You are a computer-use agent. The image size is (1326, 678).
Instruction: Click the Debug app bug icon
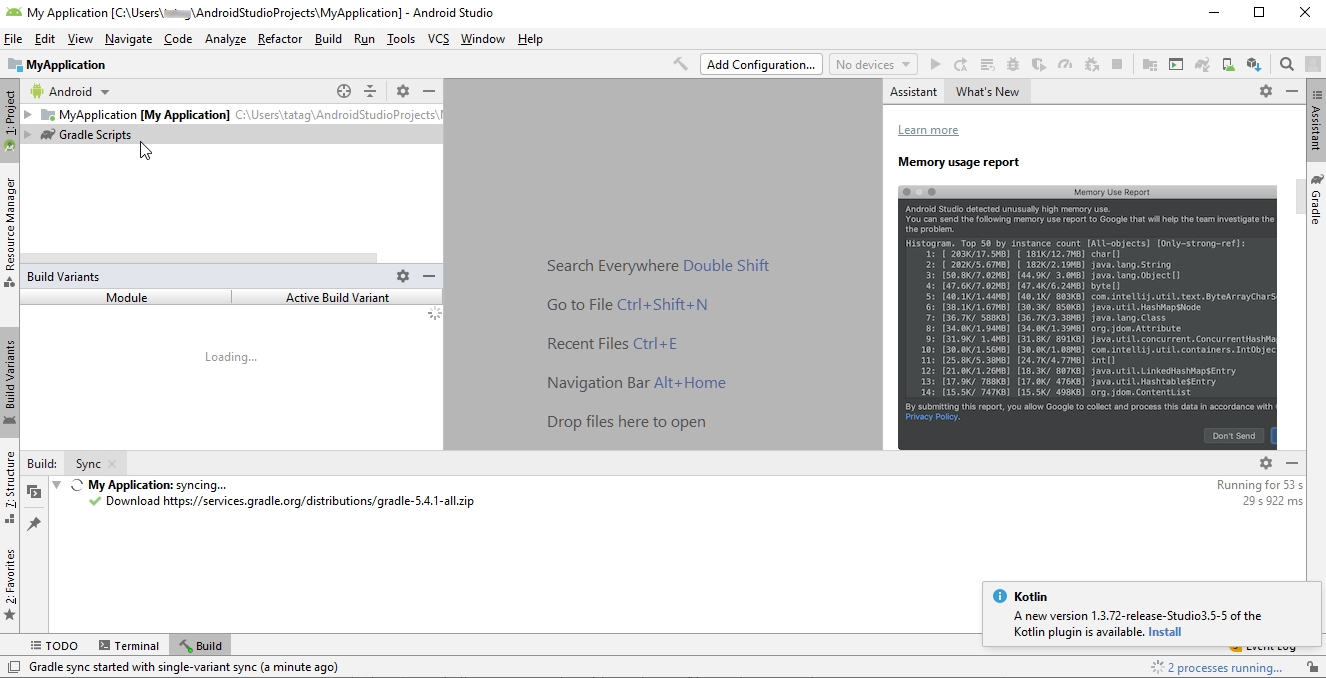tap(1013, 64)
